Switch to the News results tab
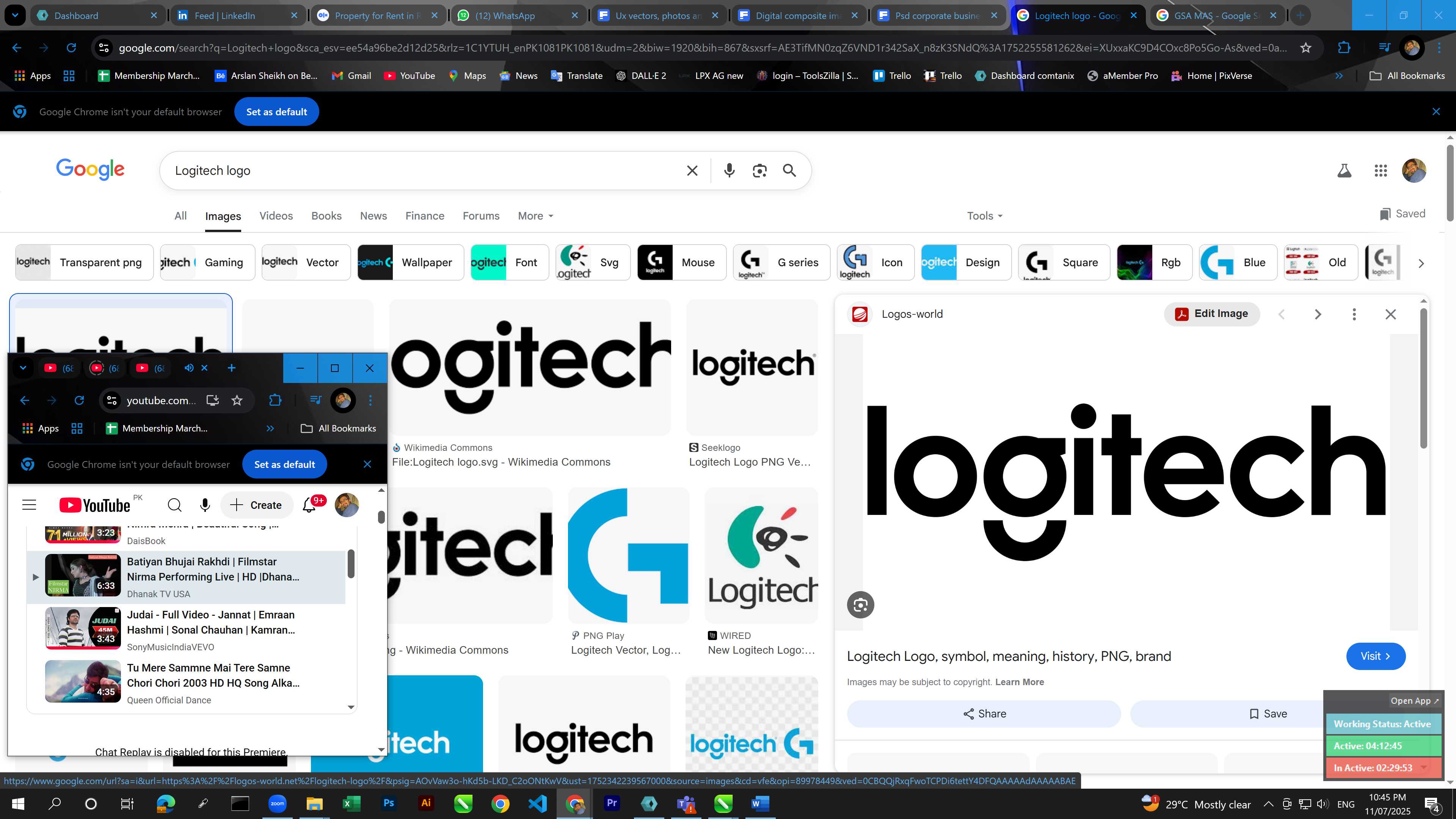Image resolution: width=1456 pixels, height=819 pixels. 373,216
